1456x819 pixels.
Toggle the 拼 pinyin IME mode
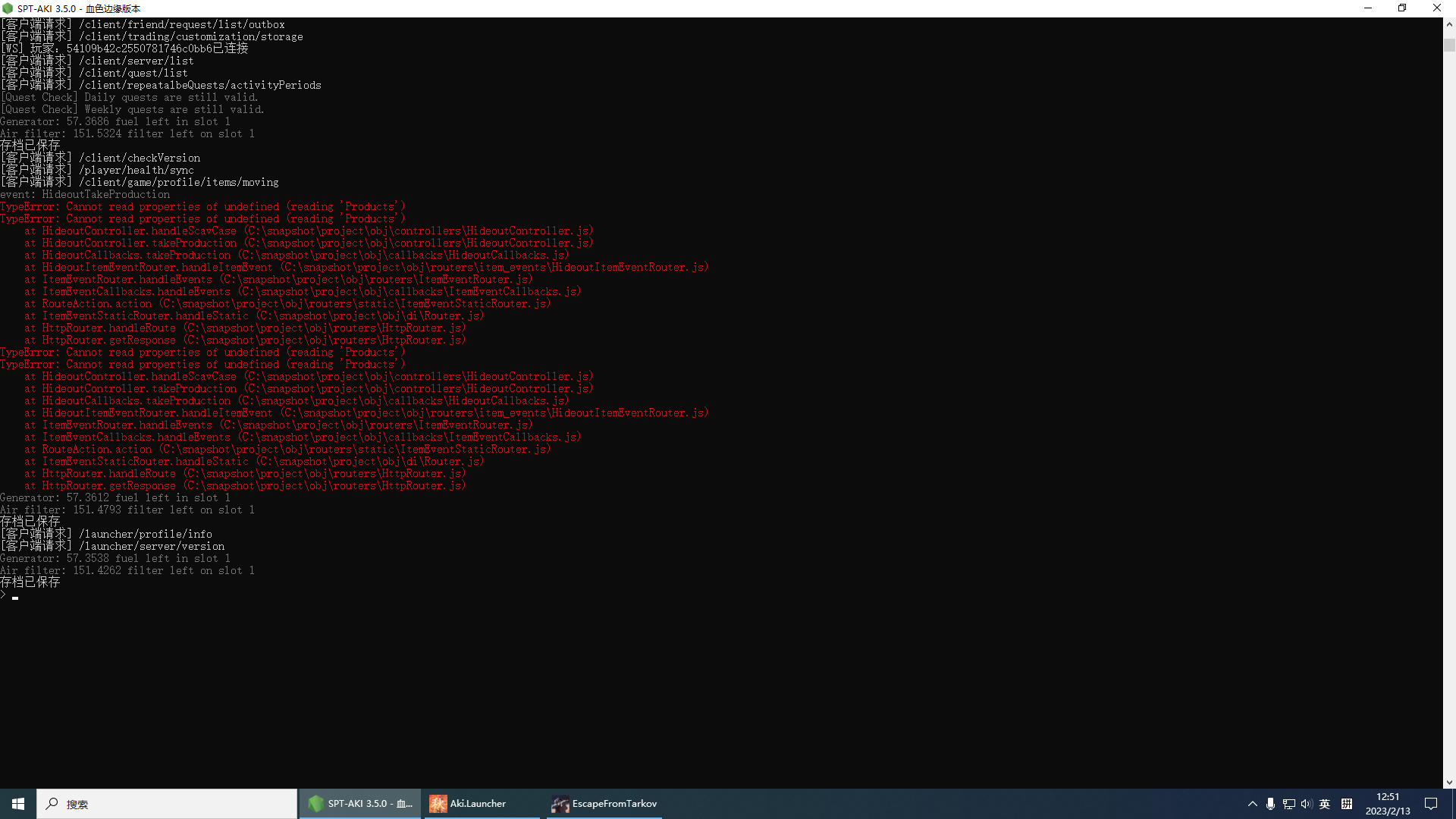click(1347, 804)
